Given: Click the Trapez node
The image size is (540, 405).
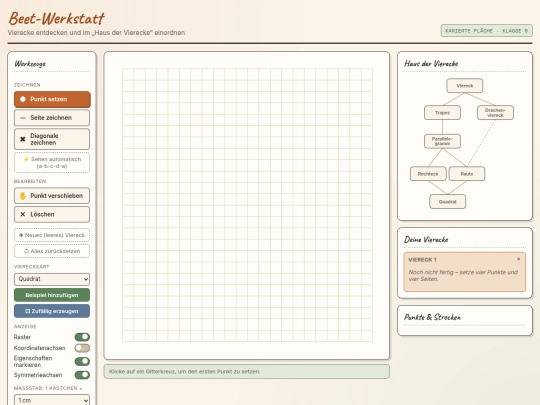Looking at the screenshot, I should [442, 113].
